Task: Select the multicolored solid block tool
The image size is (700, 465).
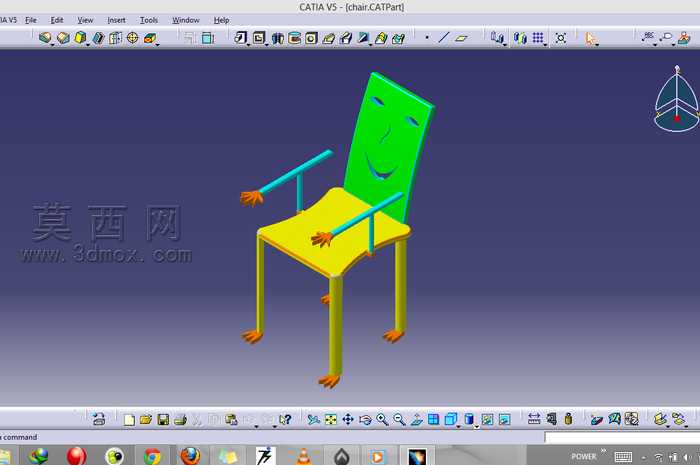Action: pyautogui.click(x=150, y=37)
